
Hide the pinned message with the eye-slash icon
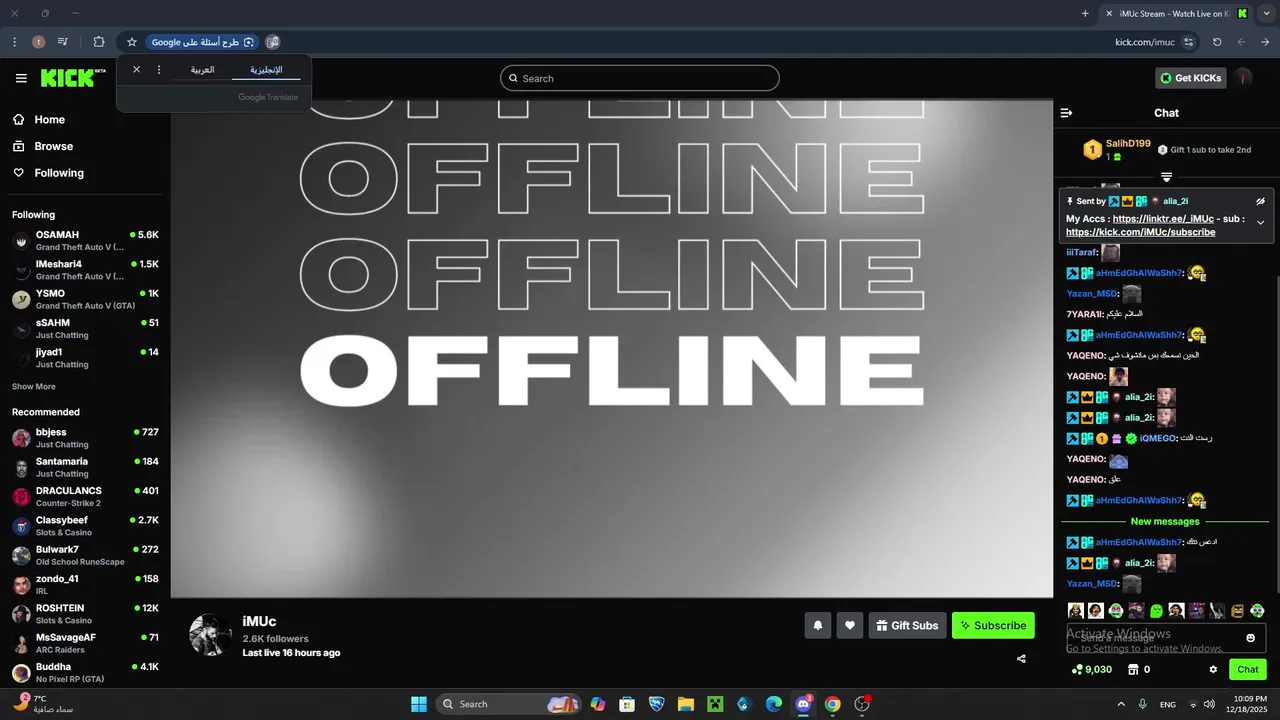click(1260, 201)
